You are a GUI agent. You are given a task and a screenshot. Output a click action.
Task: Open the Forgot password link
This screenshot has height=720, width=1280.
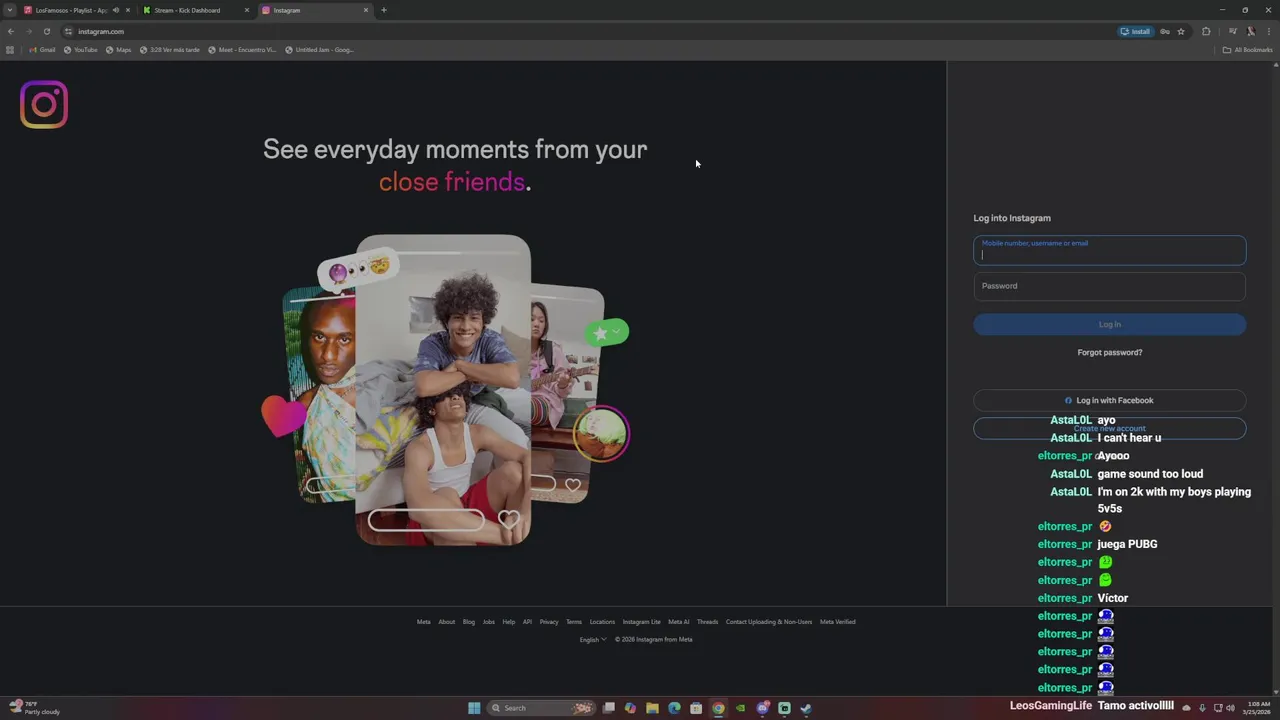pos(1110,352)
